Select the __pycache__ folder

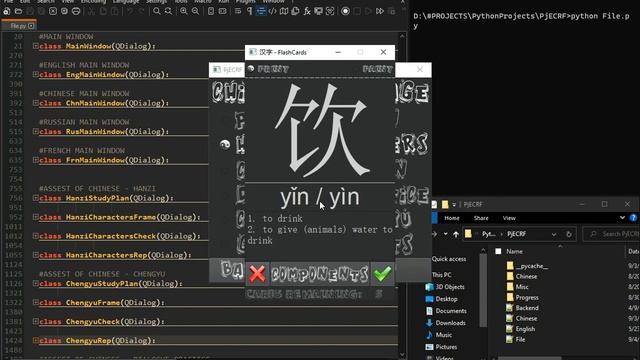[527, 266]
